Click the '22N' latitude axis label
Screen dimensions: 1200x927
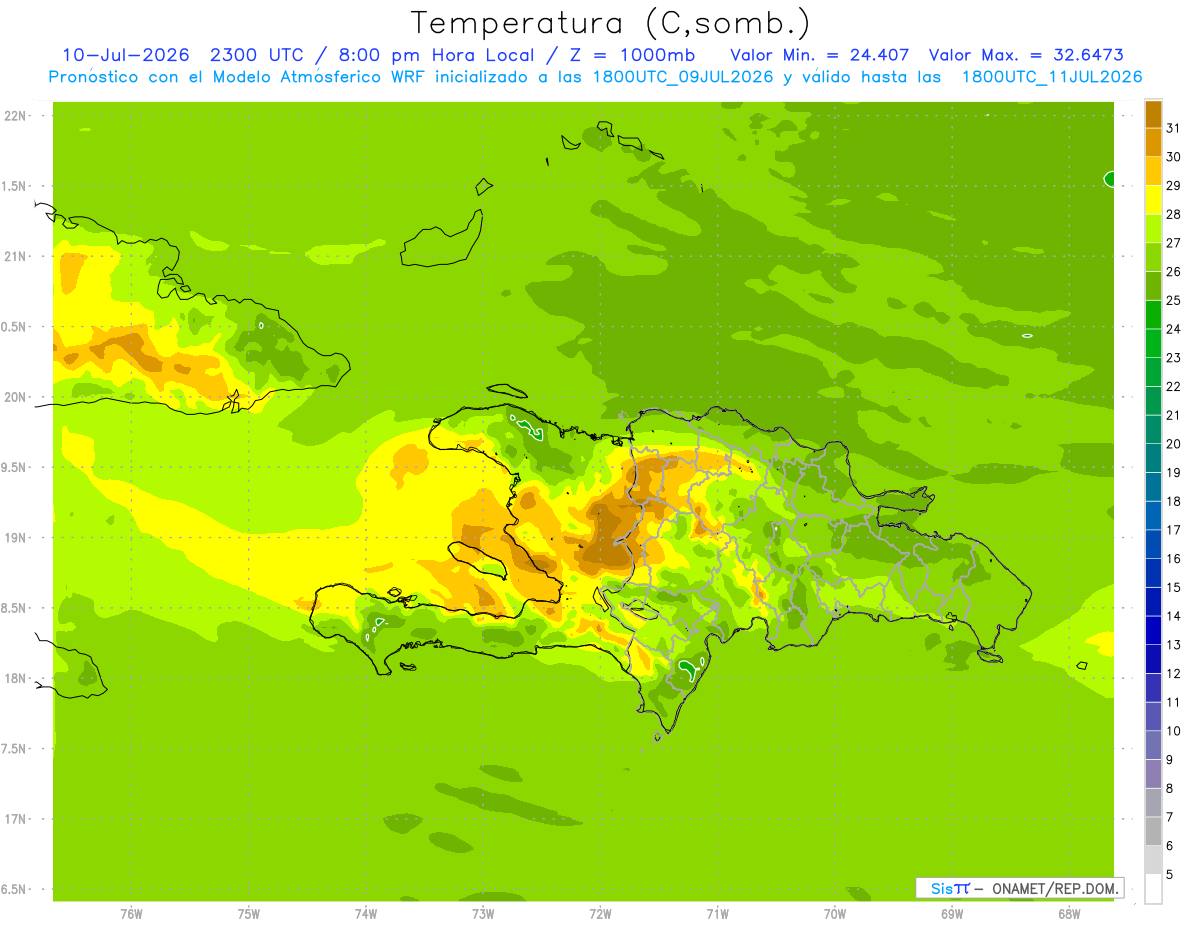pos(14,116)
